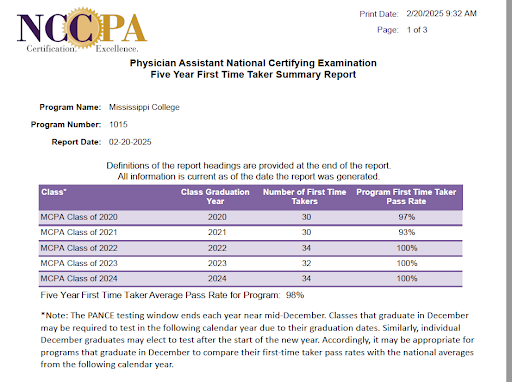The width and height of the screenshot is (512, 382).
Task: Click the report title heading
Action: coord(253,69)
